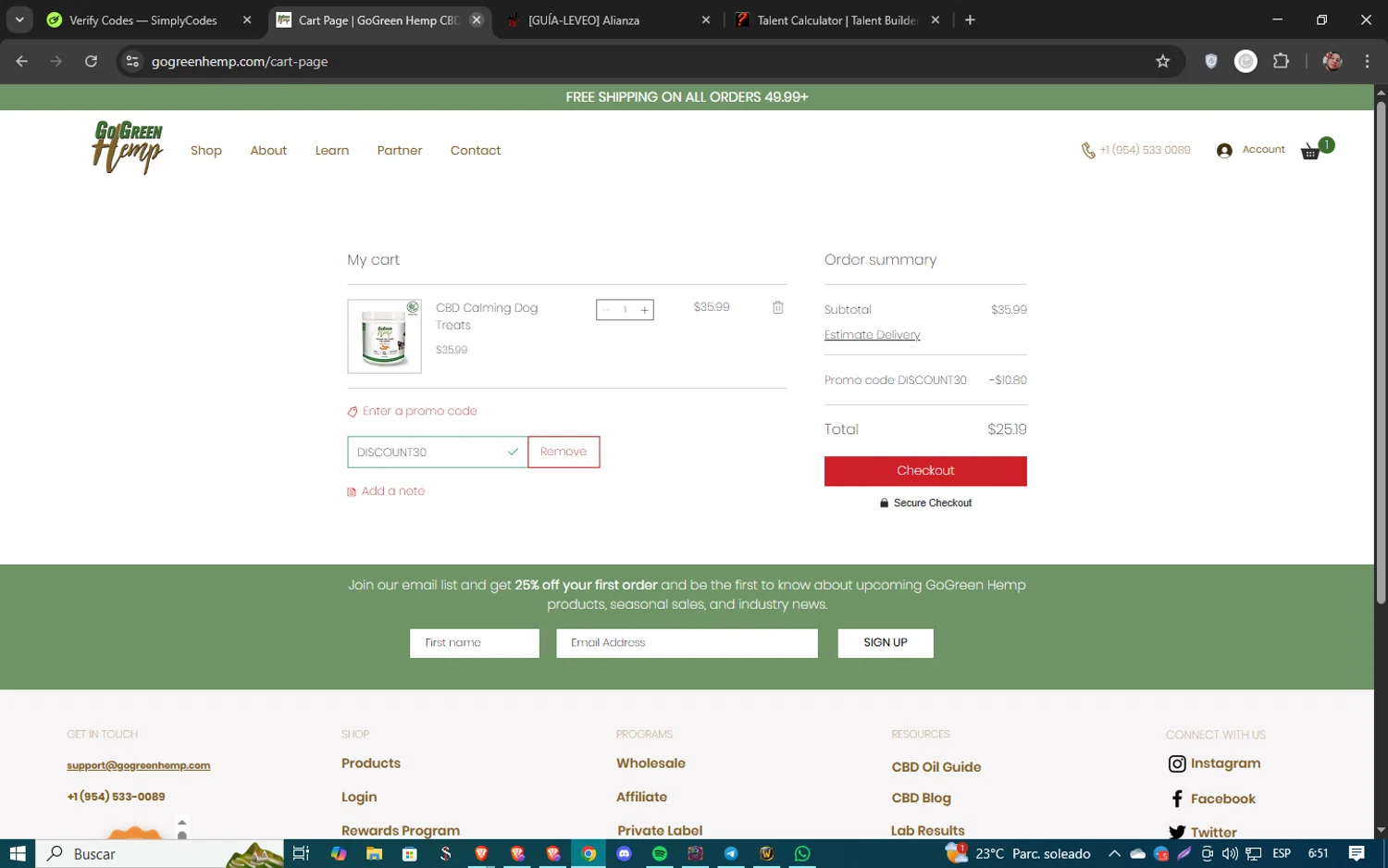Image resolution: width=1388 pixels, height=868 pixels.
Task: Open Chrome's three-dot menu
Action: click(1367, 61)
